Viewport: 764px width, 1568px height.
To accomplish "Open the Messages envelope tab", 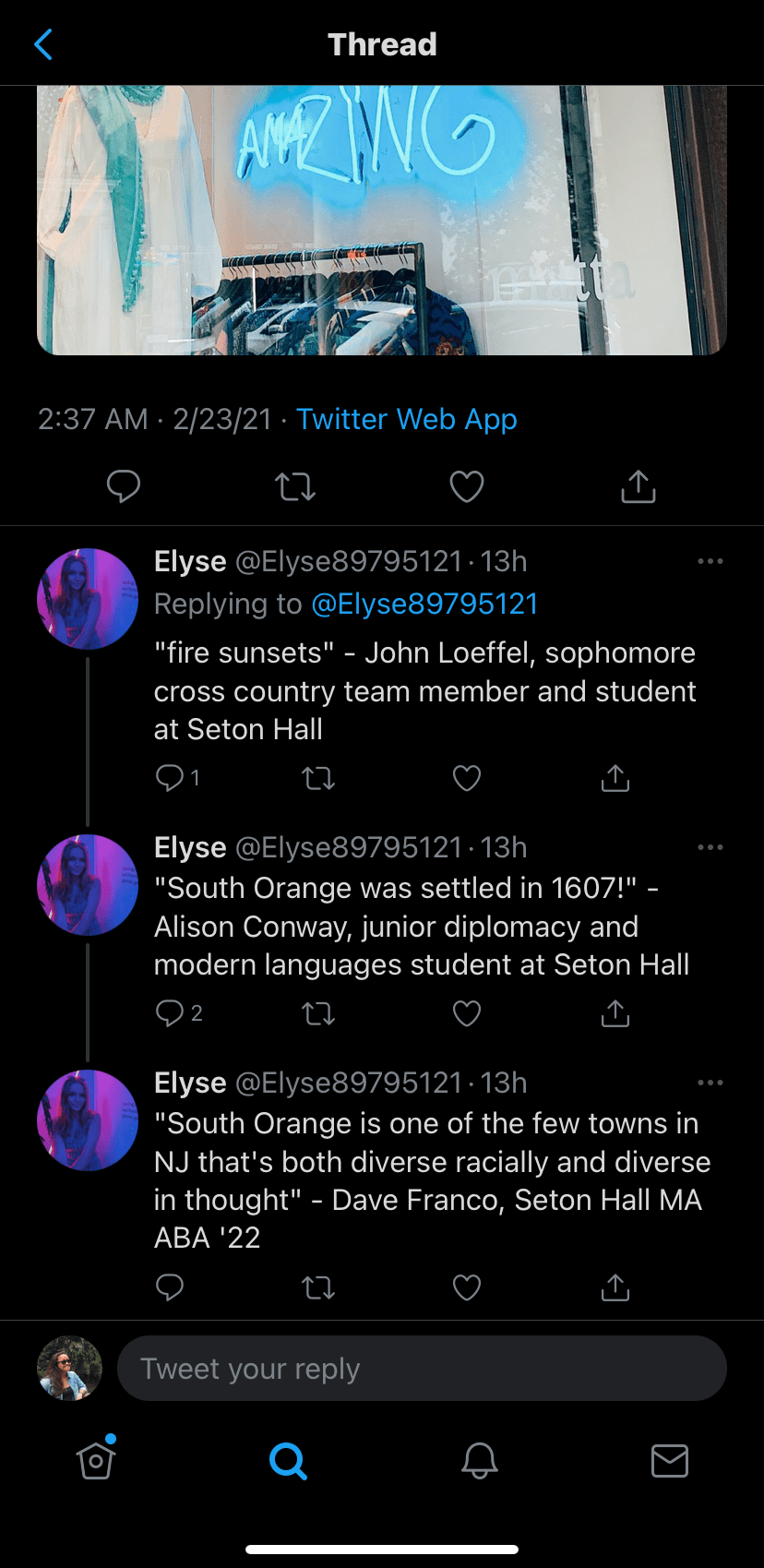I will coord(669,1461).
